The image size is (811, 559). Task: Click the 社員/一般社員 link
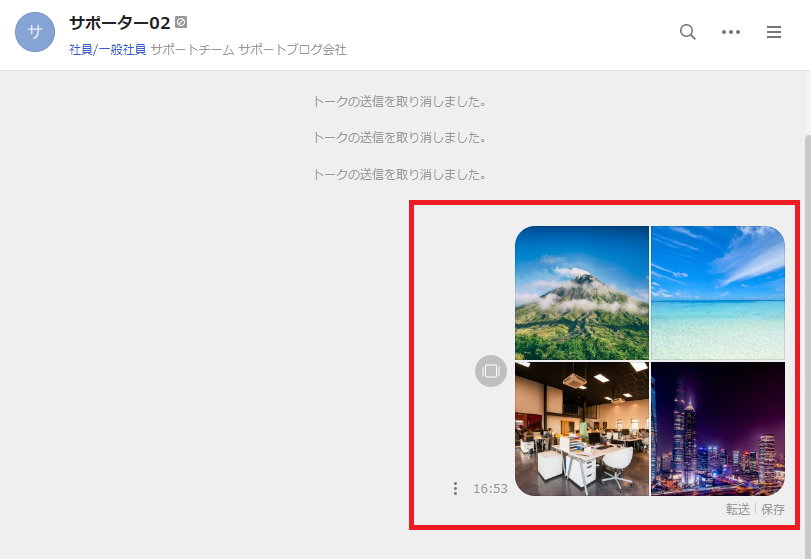(x=108, y=50)
